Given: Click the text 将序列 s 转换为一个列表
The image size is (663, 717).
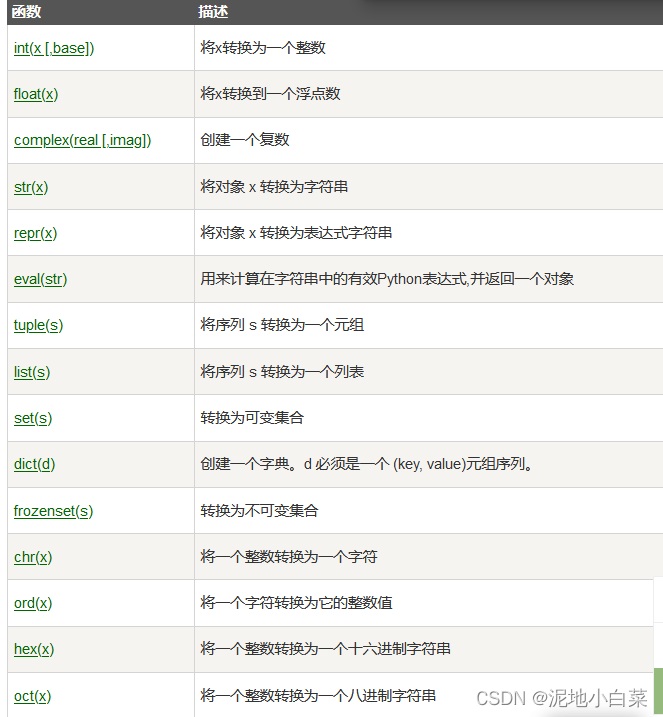Looking at the screenshot, I should 282,371.
